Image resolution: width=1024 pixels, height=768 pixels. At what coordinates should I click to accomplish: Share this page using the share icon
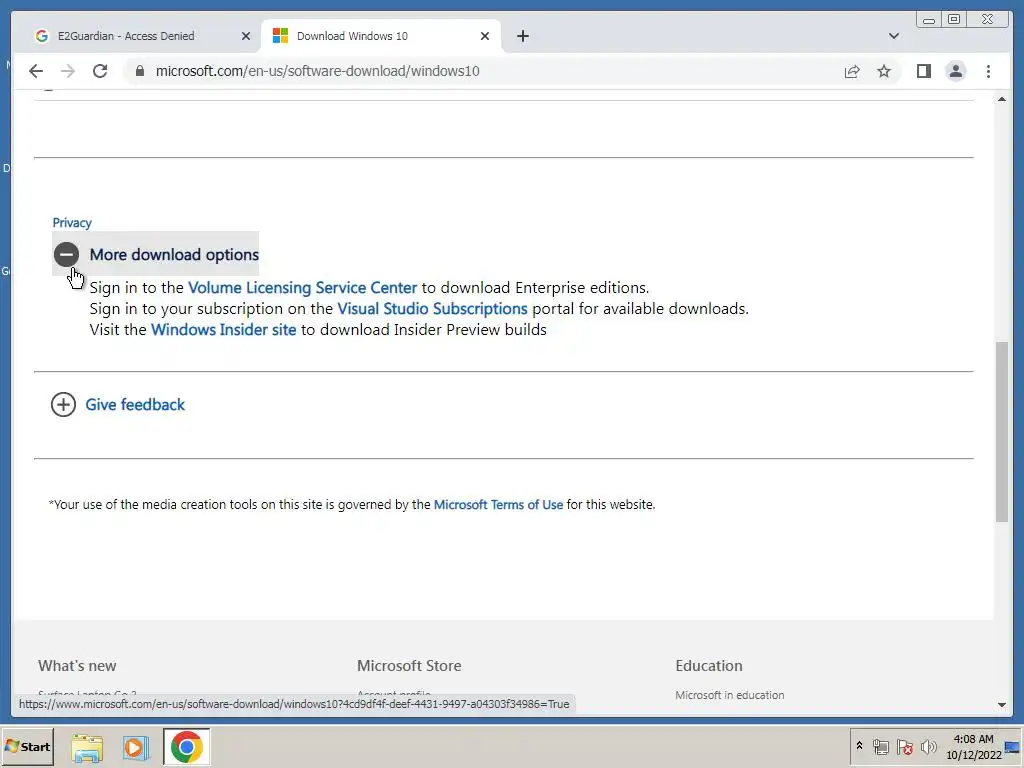(x=852, y=71)
